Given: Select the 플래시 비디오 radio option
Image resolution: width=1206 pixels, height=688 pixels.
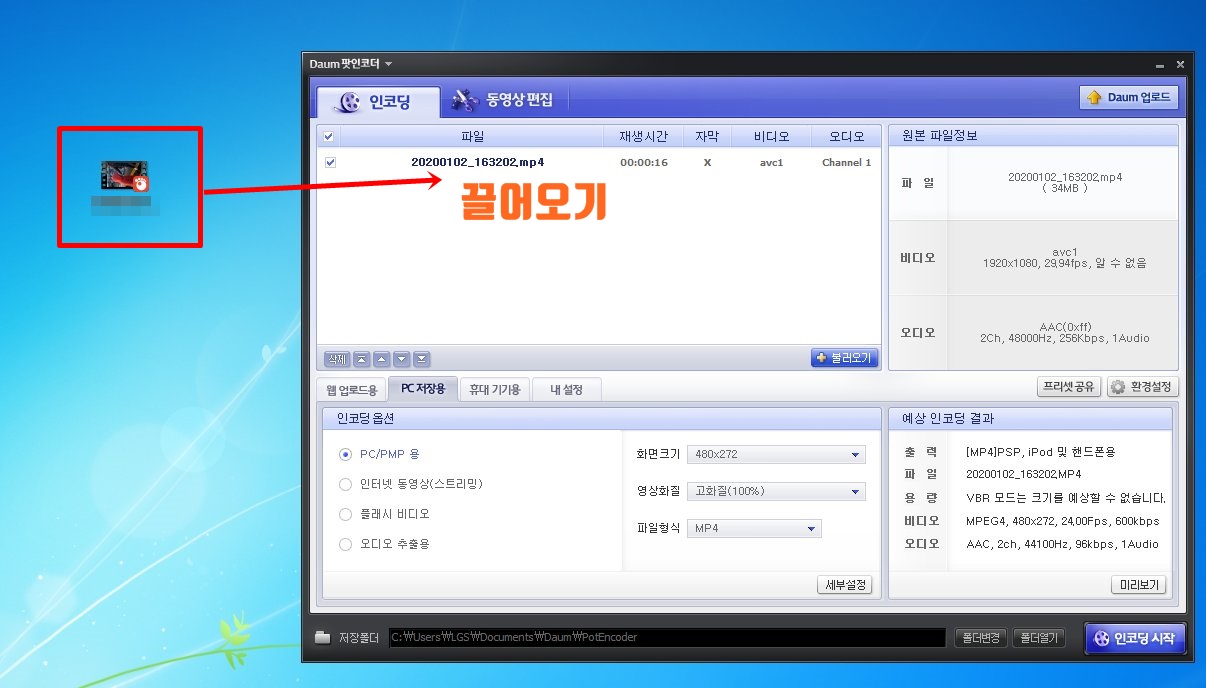Looking at the screenshot, I should tap(345, 514).
